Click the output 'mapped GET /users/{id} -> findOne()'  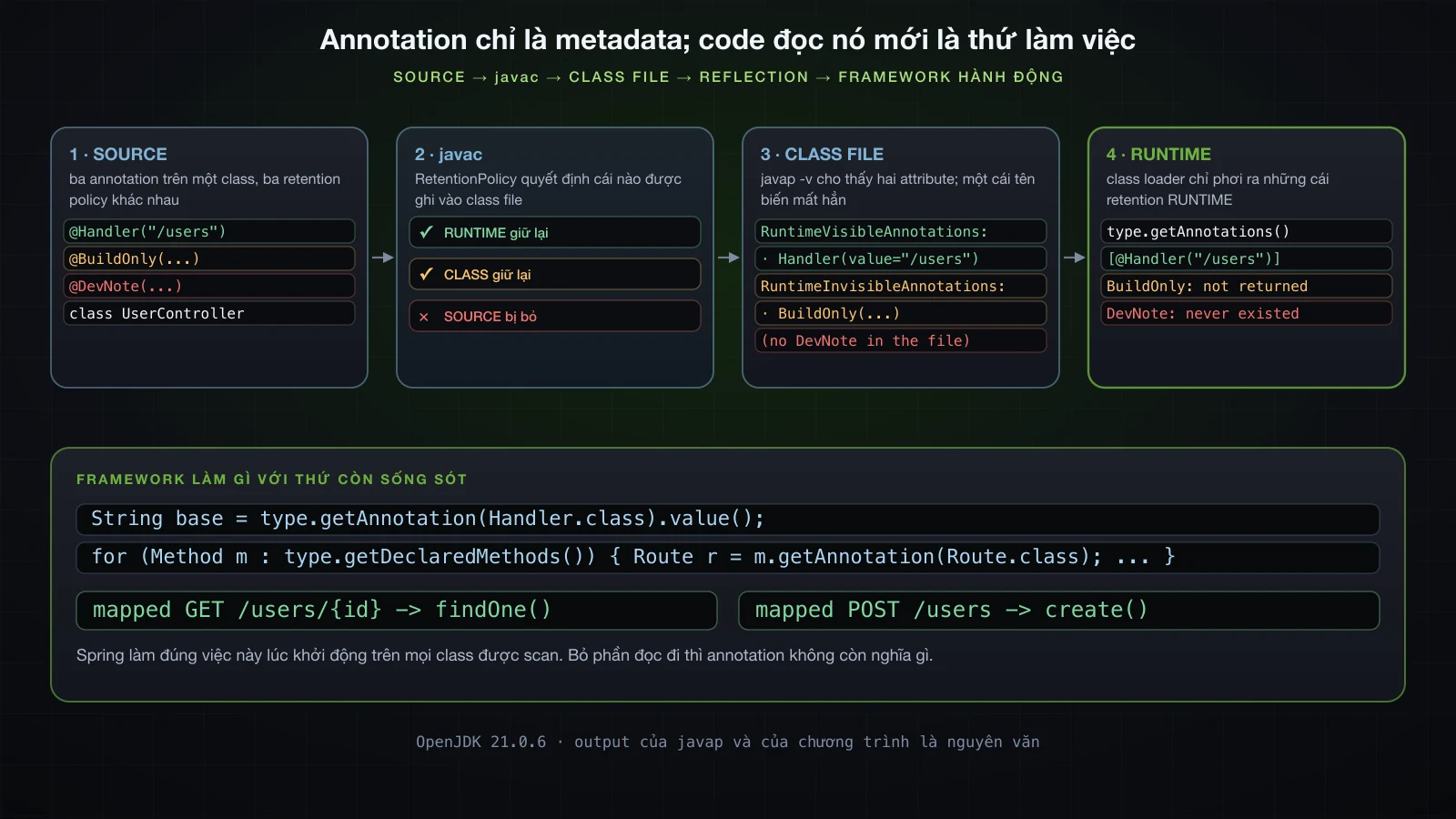[397, 610]
